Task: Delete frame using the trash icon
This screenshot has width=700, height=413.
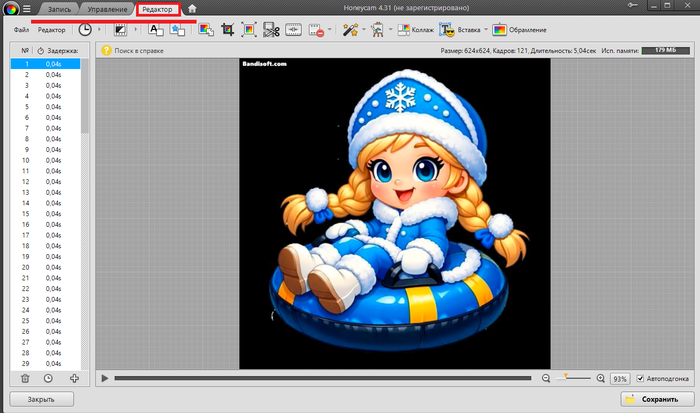Action: click(25, 378)
